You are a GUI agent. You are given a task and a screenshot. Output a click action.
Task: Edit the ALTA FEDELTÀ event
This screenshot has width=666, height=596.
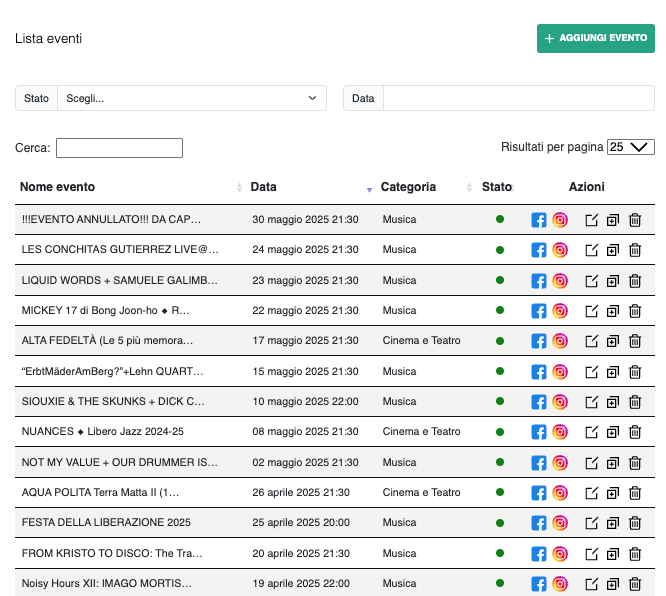(x=591, y=341)
